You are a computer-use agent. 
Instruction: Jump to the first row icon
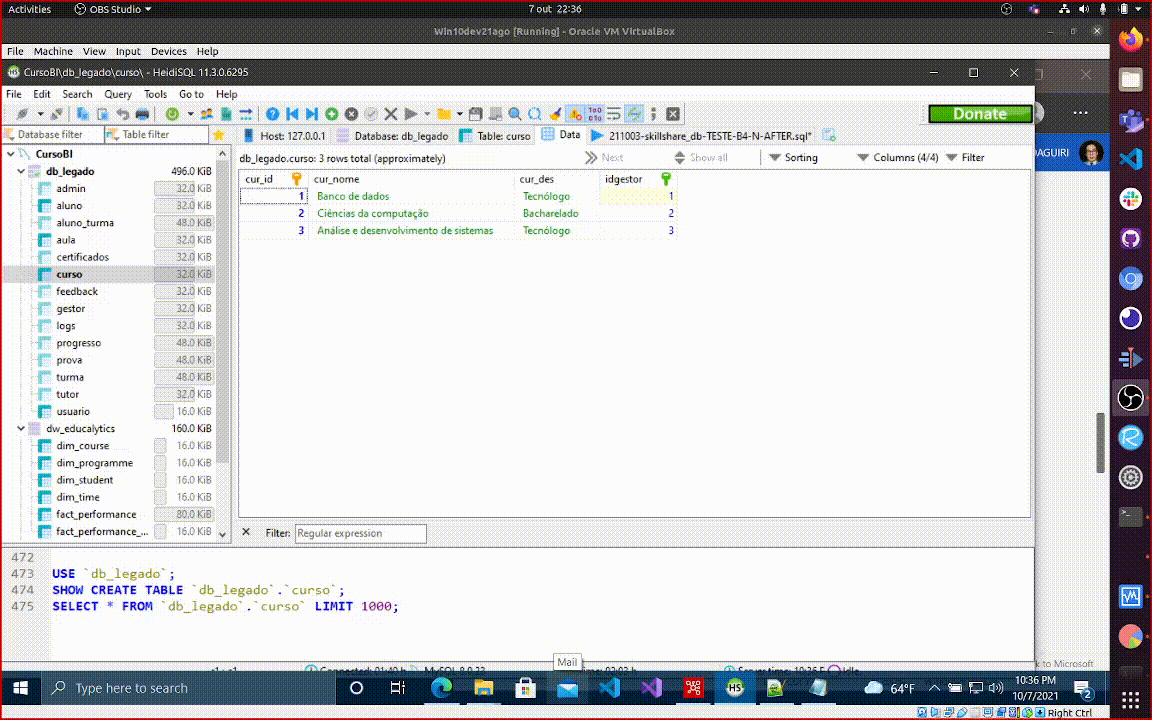coord(292,114)
